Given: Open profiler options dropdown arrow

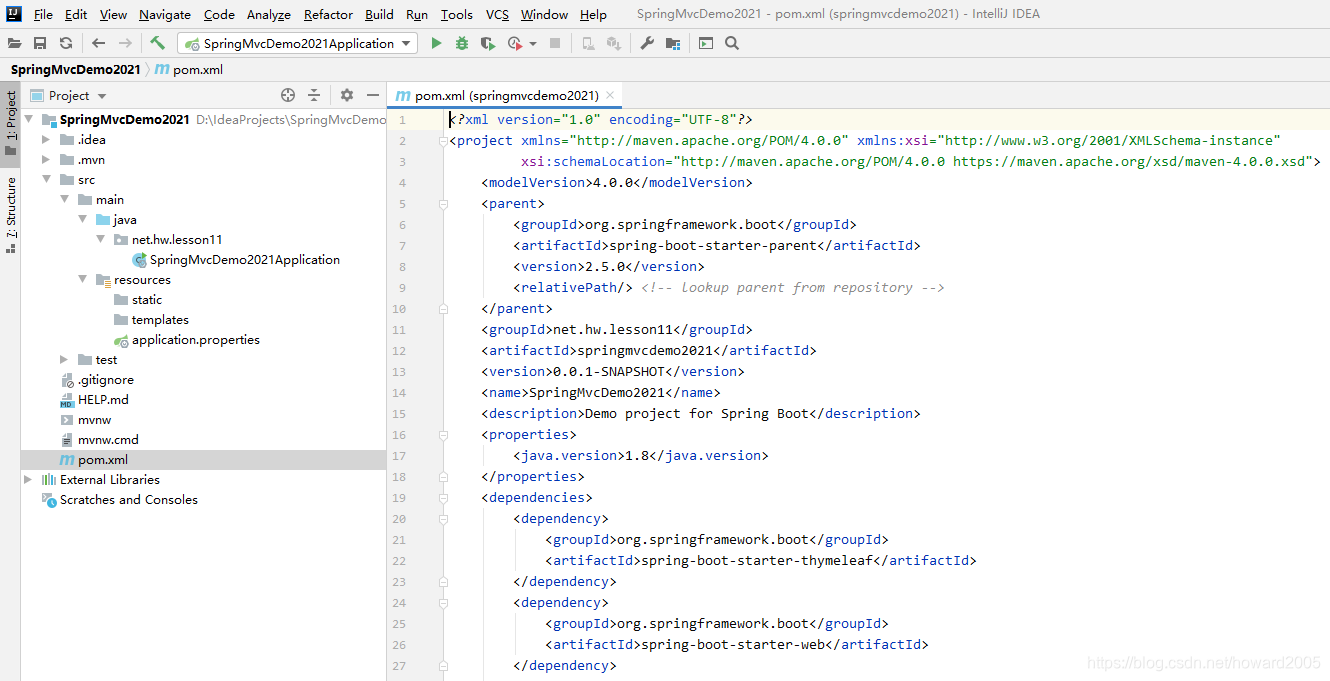Looking at the screenshot, I should (x=533, y=44).
